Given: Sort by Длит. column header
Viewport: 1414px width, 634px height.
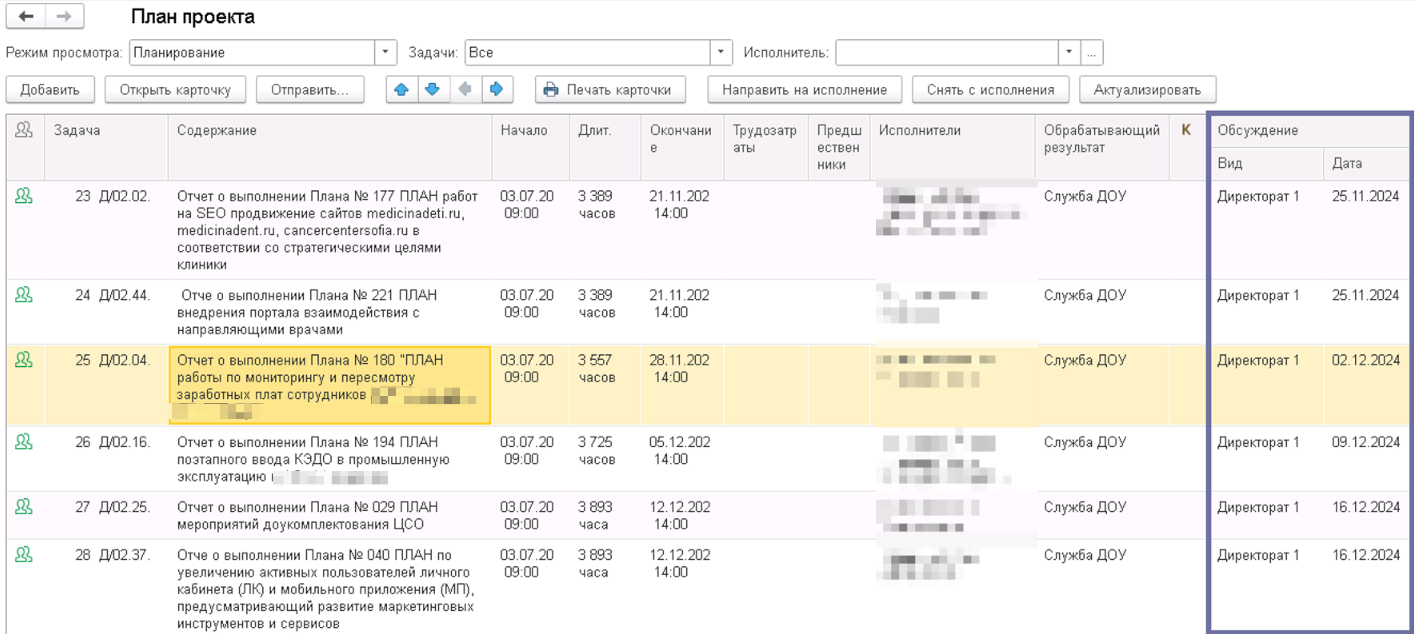Looking at the screenshot, I should point(605,147).
